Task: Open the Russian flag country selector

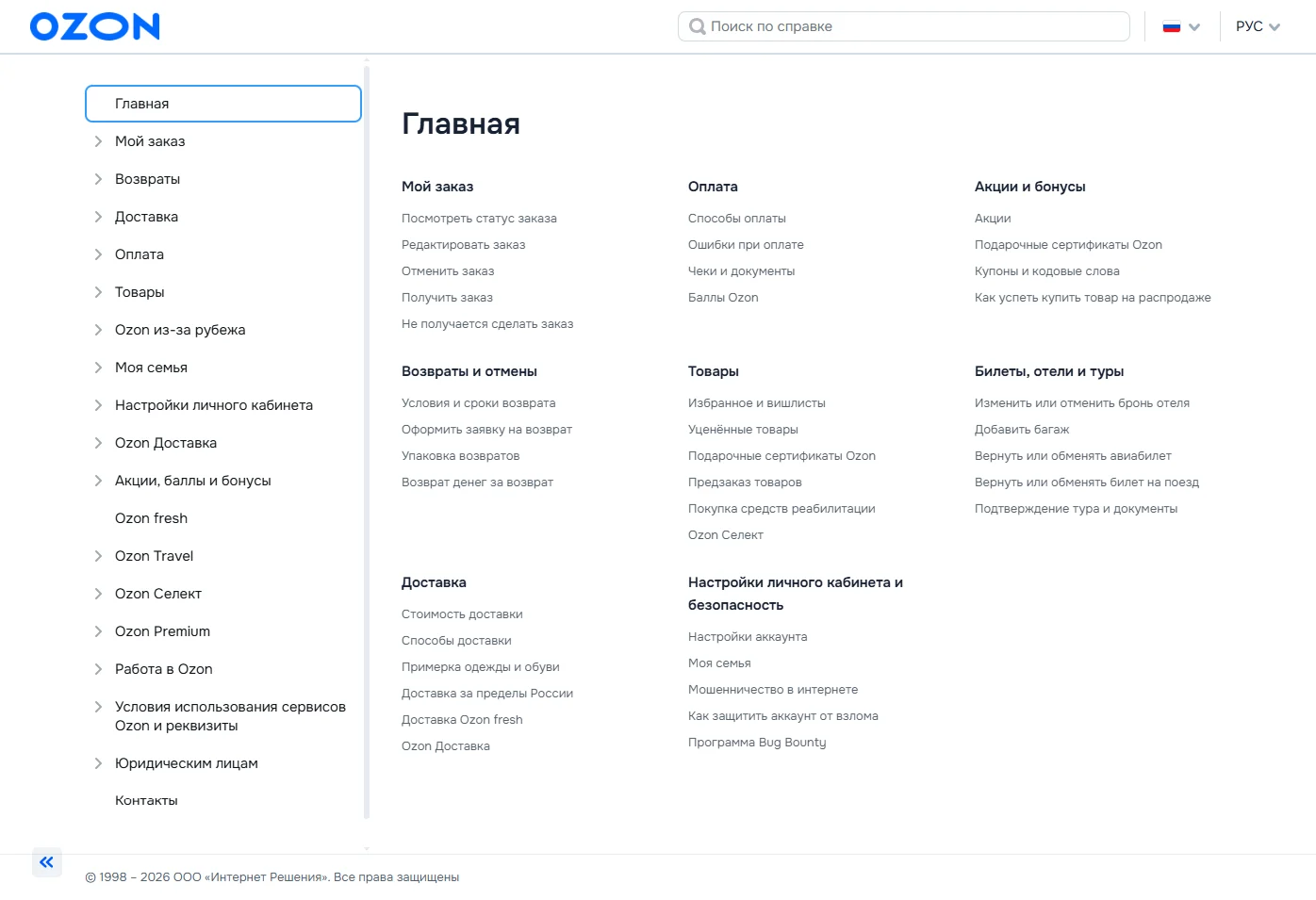Action: 1181,26
